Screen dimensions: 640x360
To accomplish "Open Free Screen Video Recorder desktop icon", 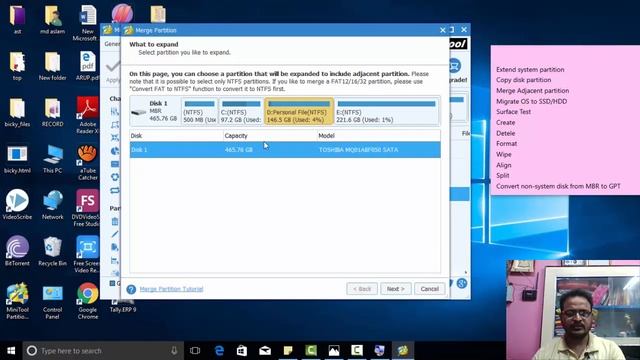I will pyautogui.click(x=88, y=254).
